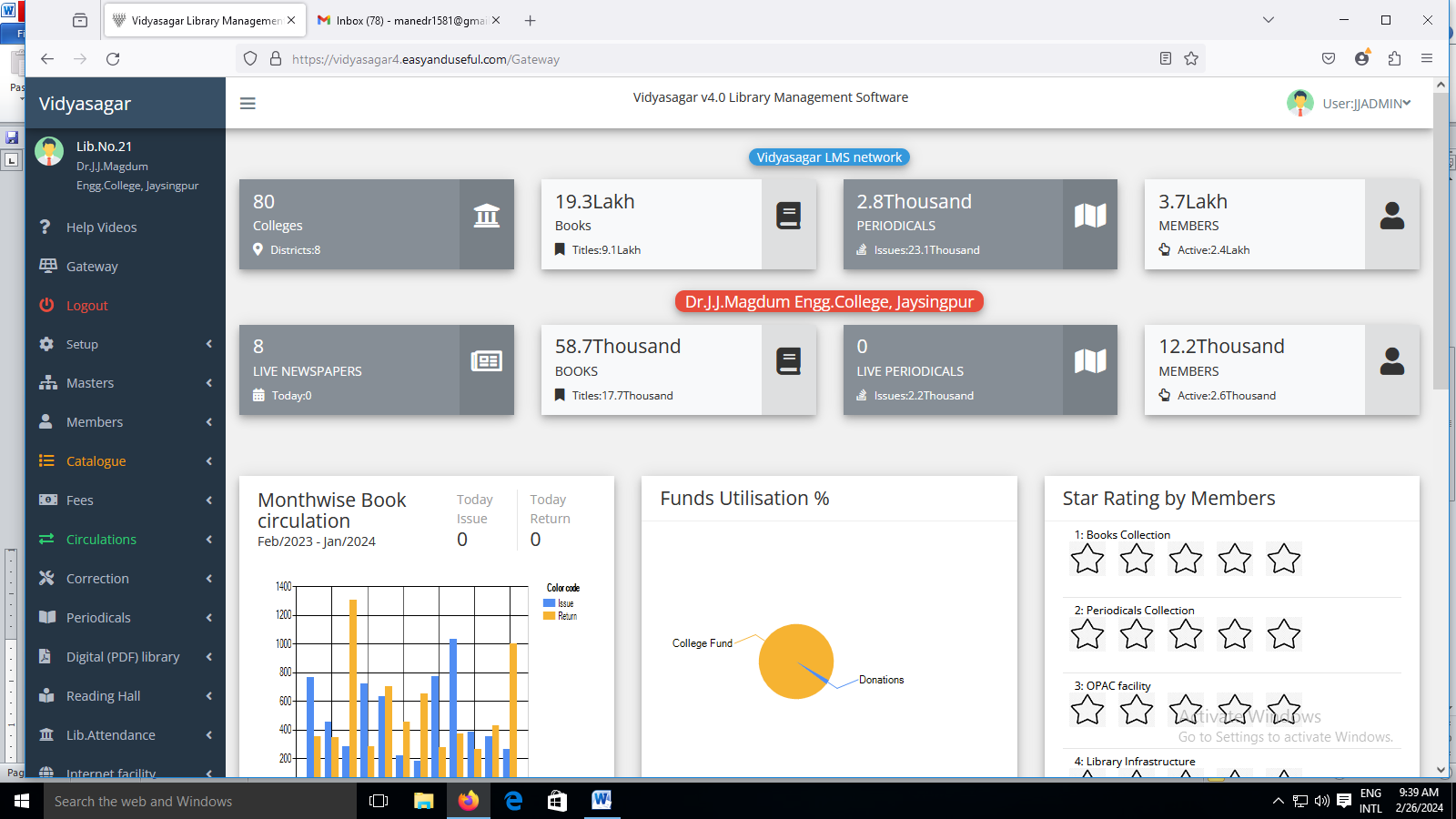Screen dimensions: 1456x819
Task: Set OPAC facility rating to two stars
Action: 1137,710
